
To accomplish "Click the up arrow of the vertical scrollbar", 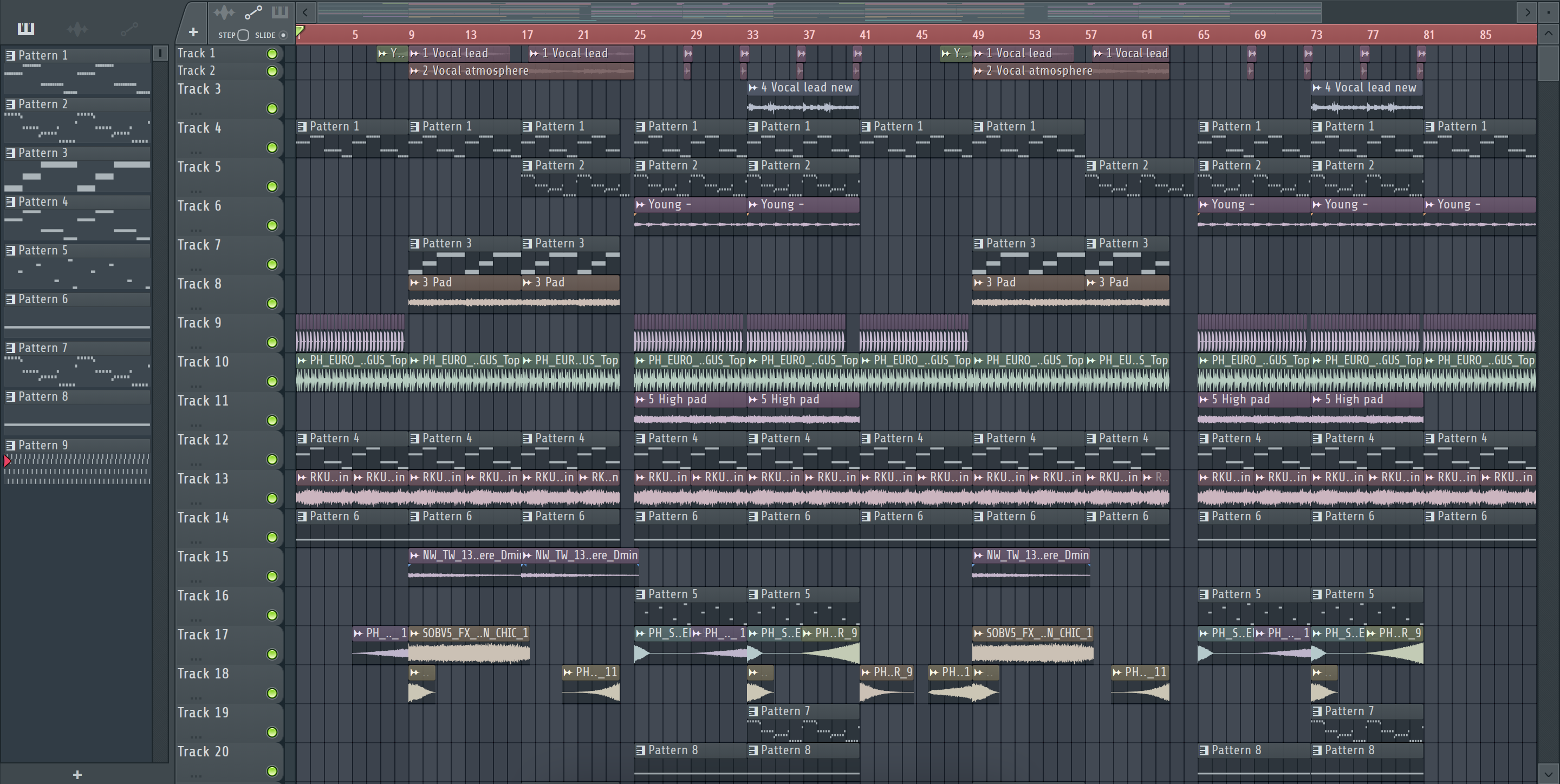I will (1549, 35).
